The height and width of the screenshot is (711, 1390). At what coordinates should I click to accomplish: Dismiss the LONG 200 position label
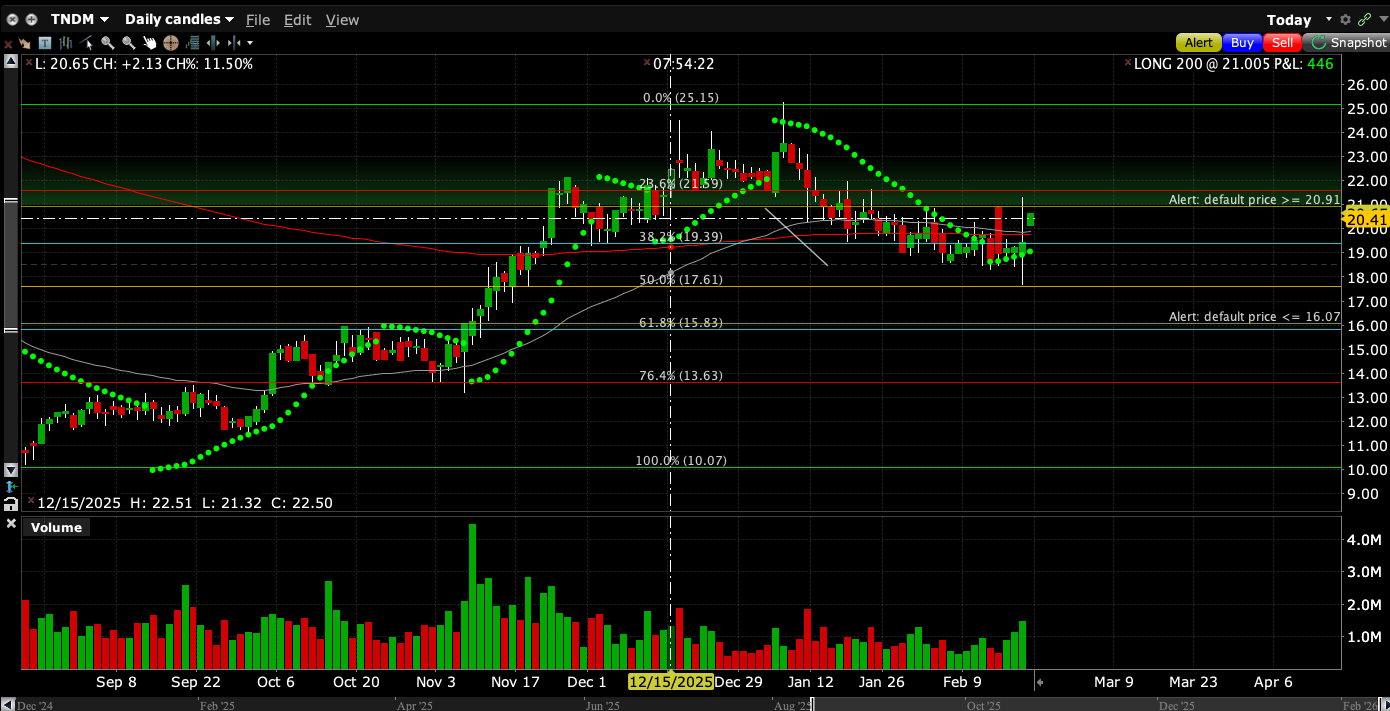pos(1127,63)
